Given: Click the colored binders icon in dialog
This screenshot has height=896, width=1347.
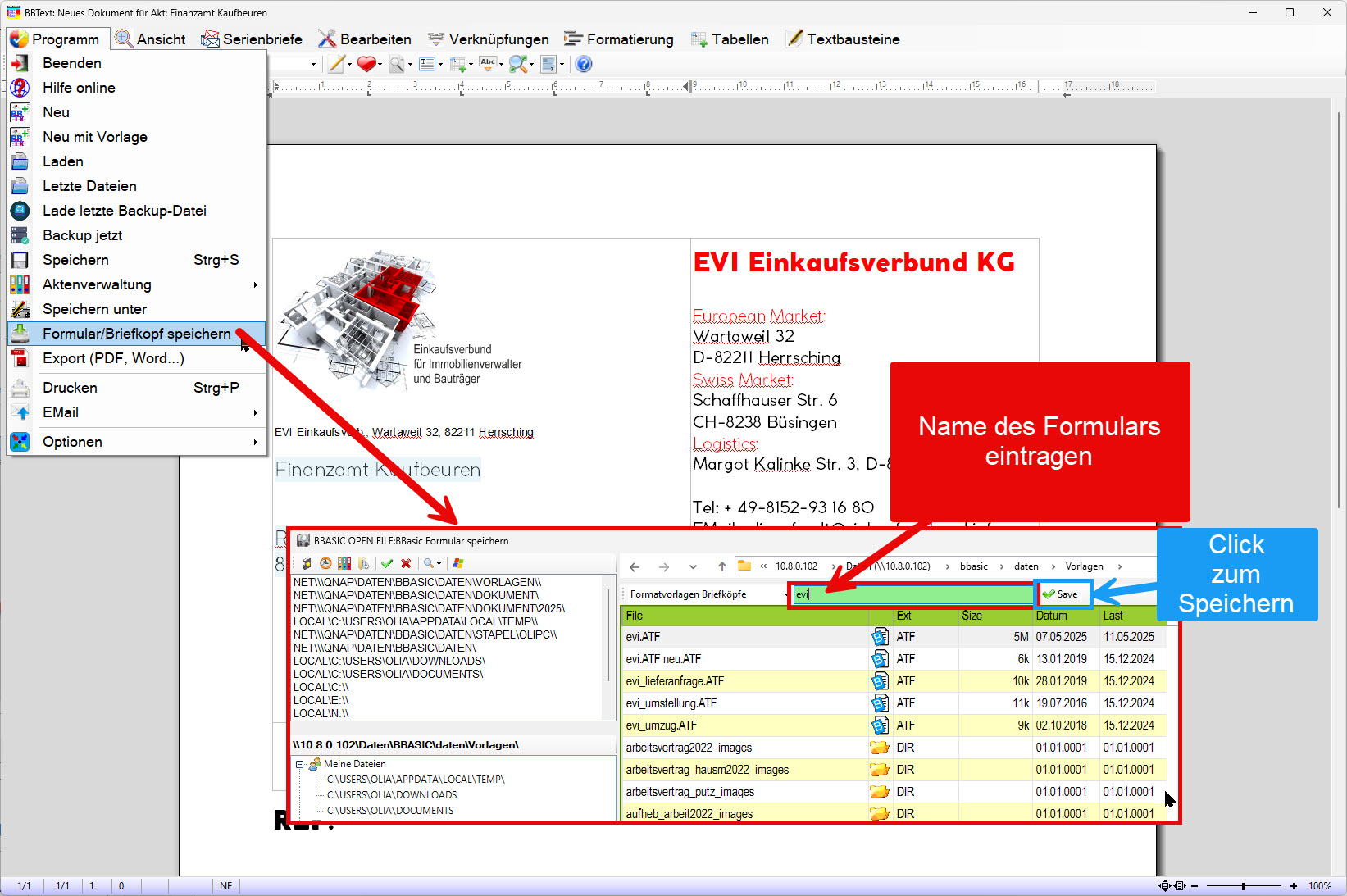Looking at the screenshot, I should [344, 563].
